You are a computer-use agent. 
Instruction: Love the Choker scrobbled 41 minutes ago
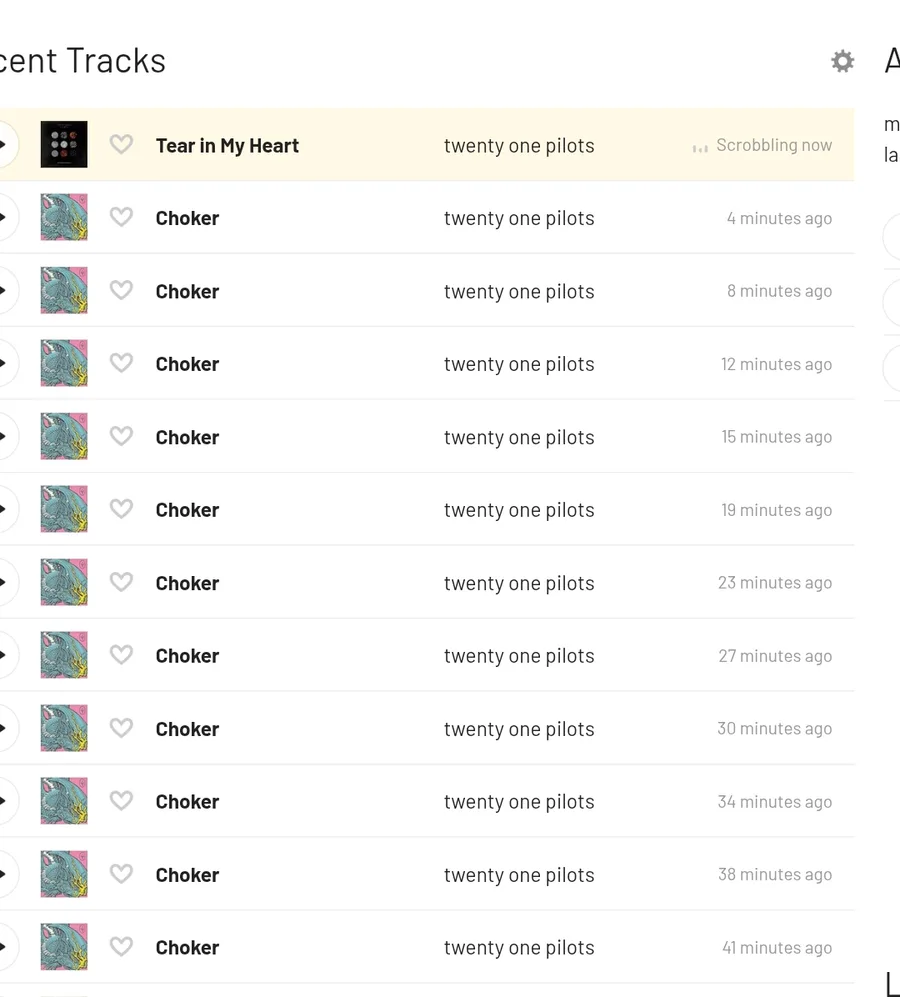(121, 946)
